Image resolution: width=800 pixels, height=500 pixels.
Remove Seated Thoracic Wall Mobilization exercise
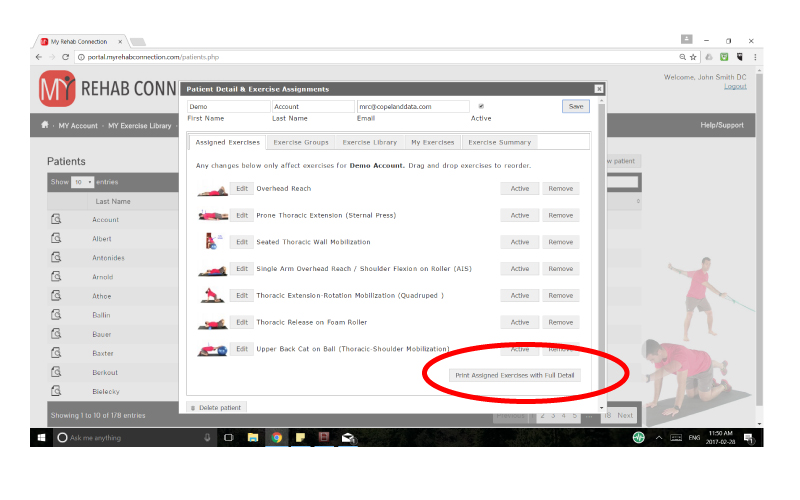(561, 242)
